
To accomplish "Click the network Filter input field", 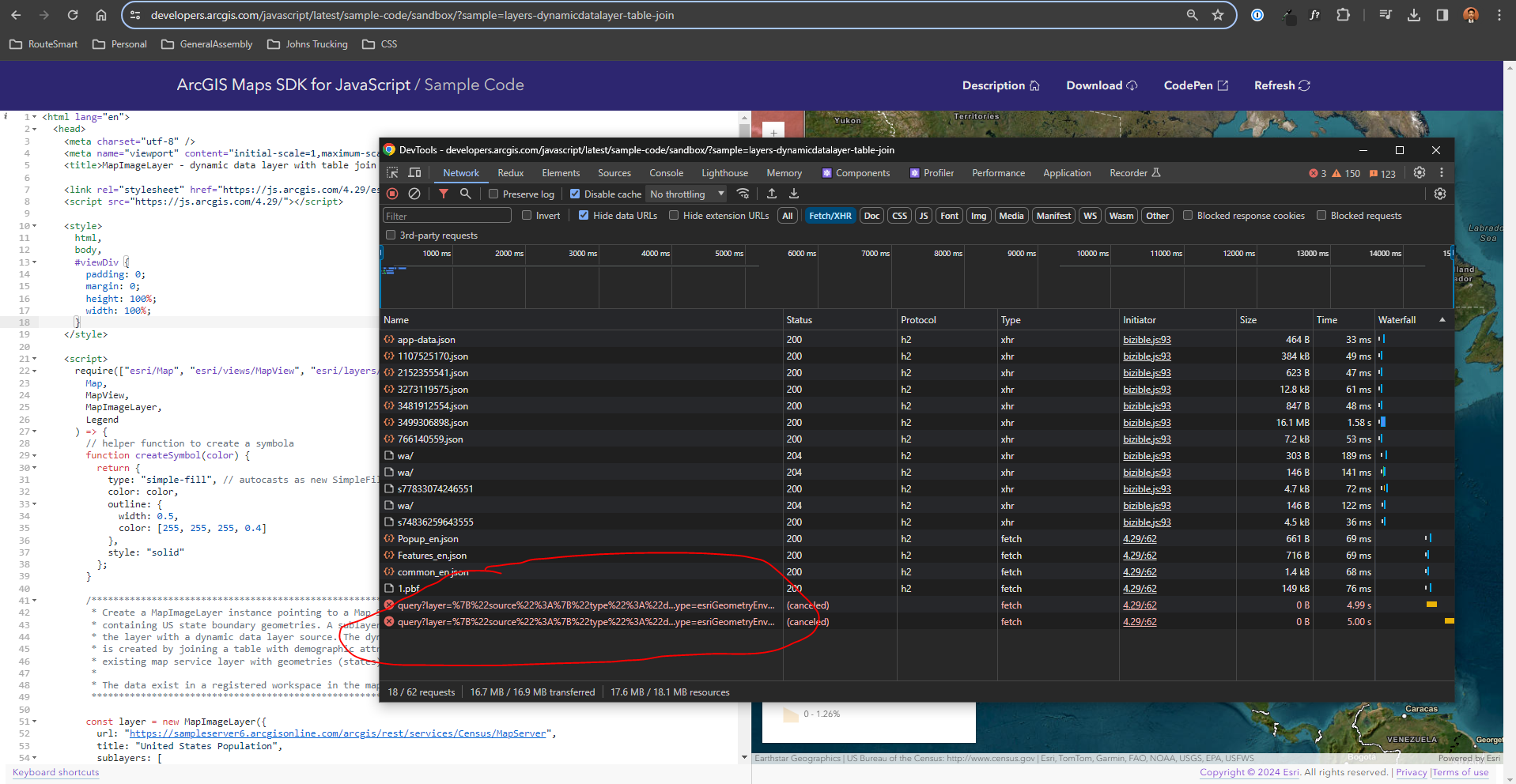I will tap(447, 215).
